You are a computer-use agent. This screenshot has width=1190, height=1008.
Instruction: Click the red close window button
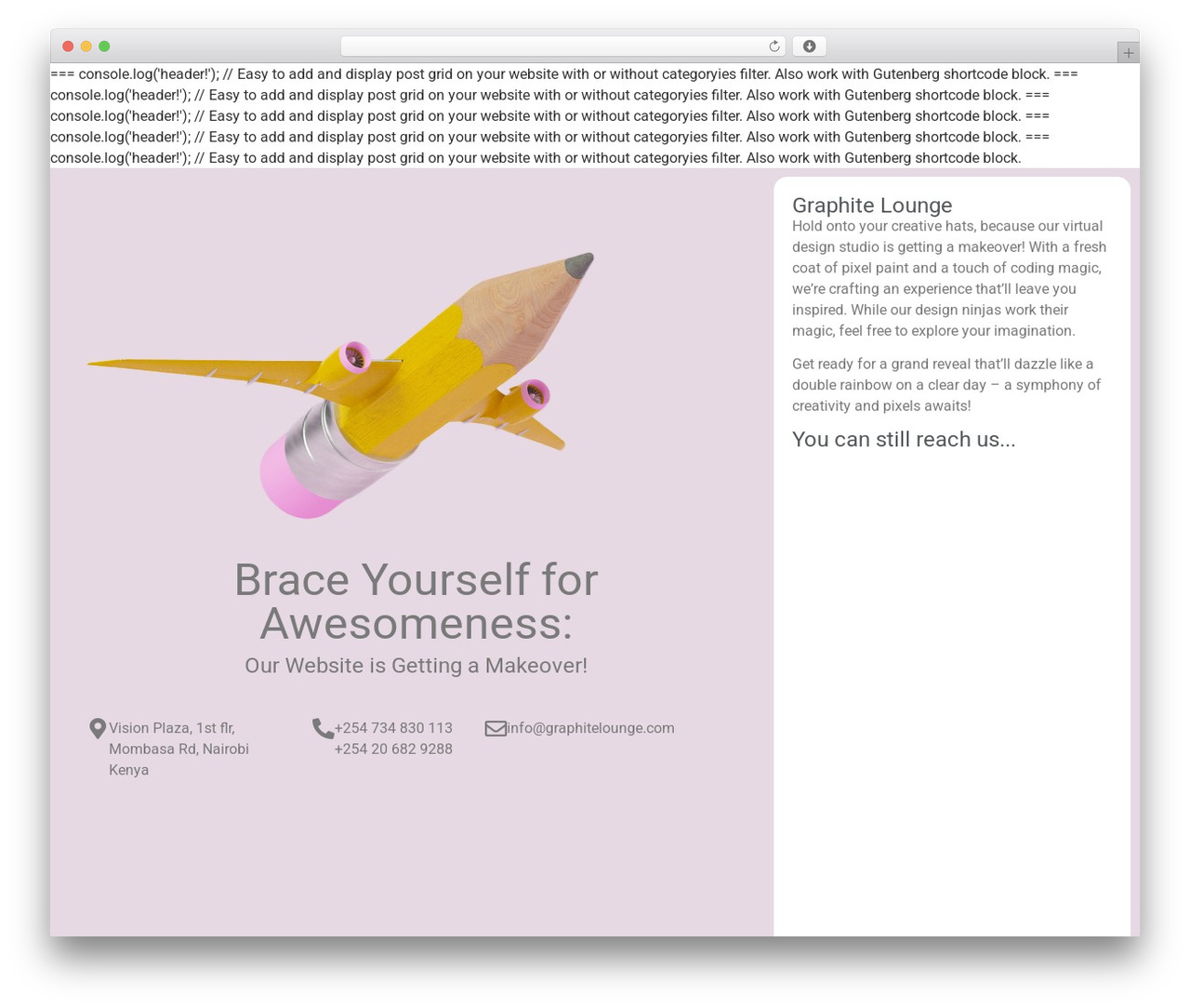tap(68, 46)
